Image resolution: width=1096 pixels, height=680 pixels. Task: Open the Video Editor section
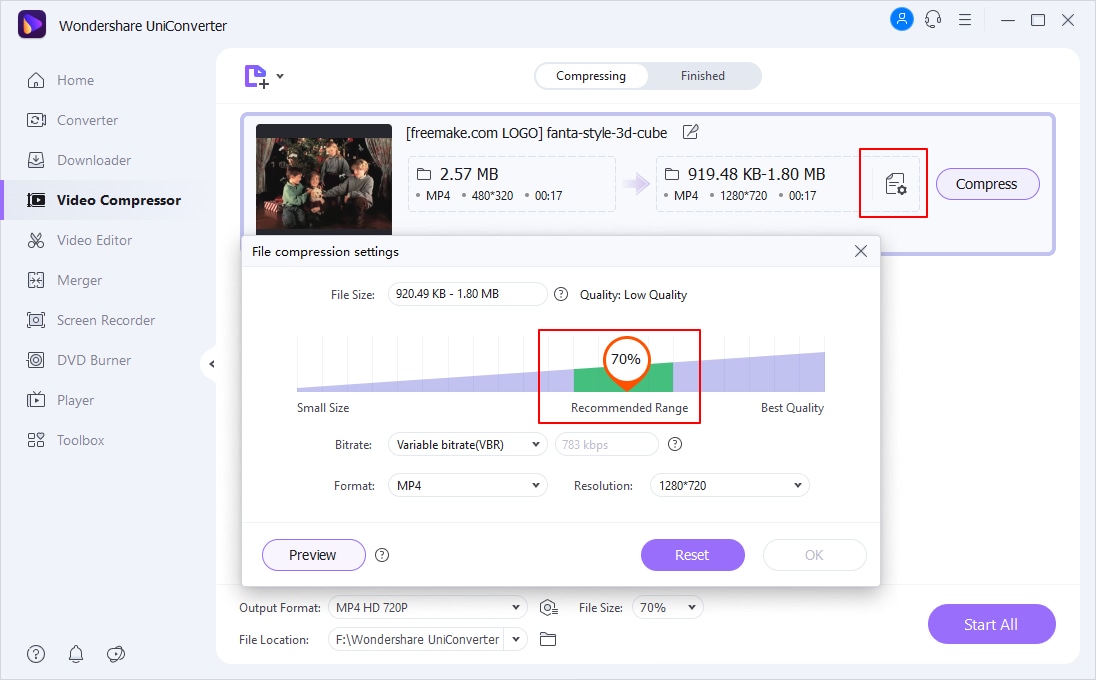[x=80, y=240]
